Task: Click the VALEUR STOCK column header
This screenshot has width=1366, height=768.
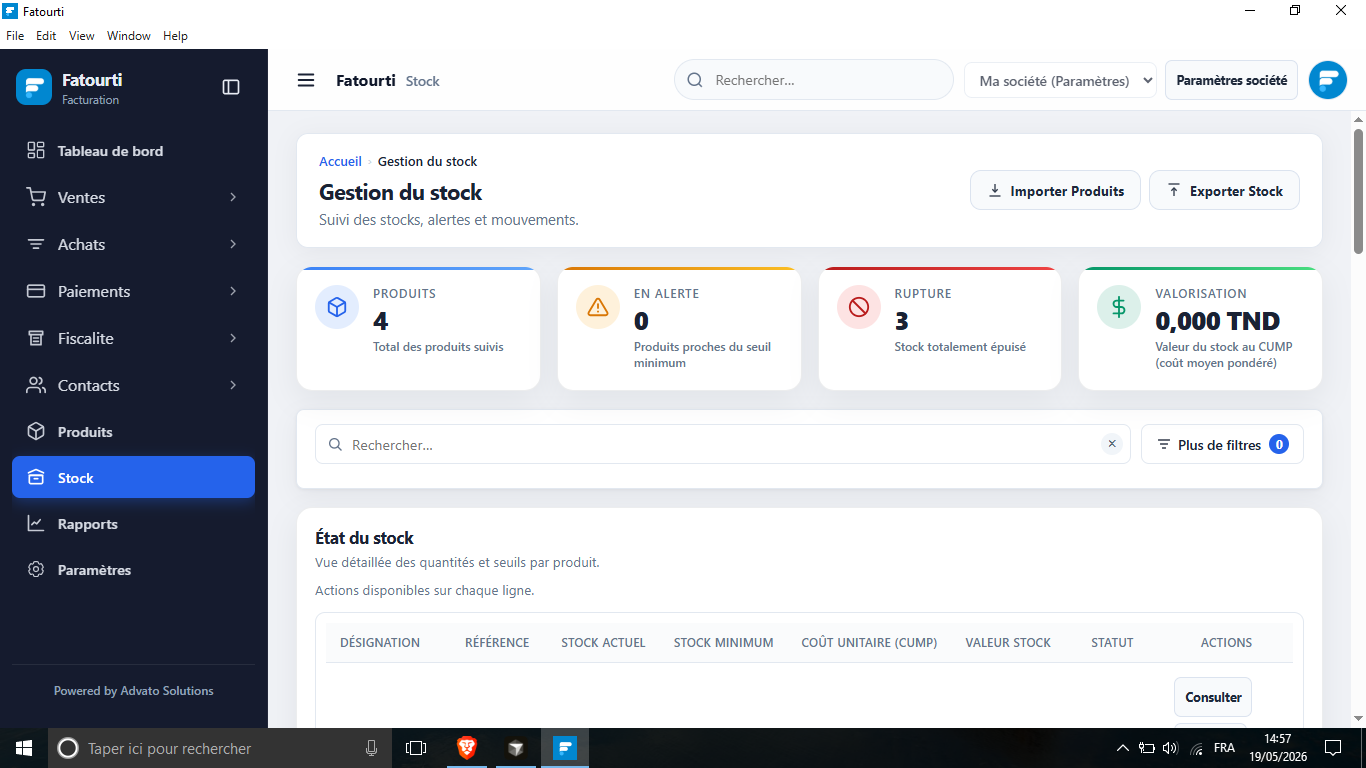Action: (x=1008, y=642)
